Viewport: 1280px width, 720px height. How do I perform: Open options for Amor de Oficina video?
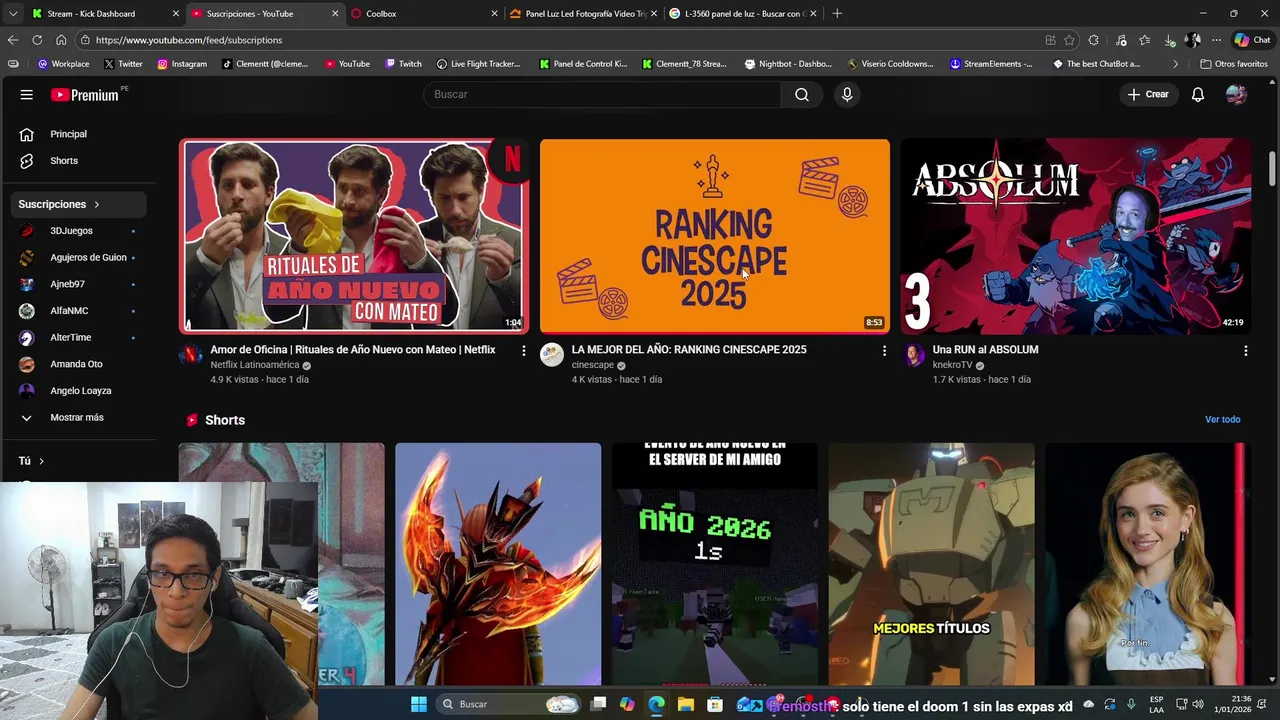(x=523, y=350)
